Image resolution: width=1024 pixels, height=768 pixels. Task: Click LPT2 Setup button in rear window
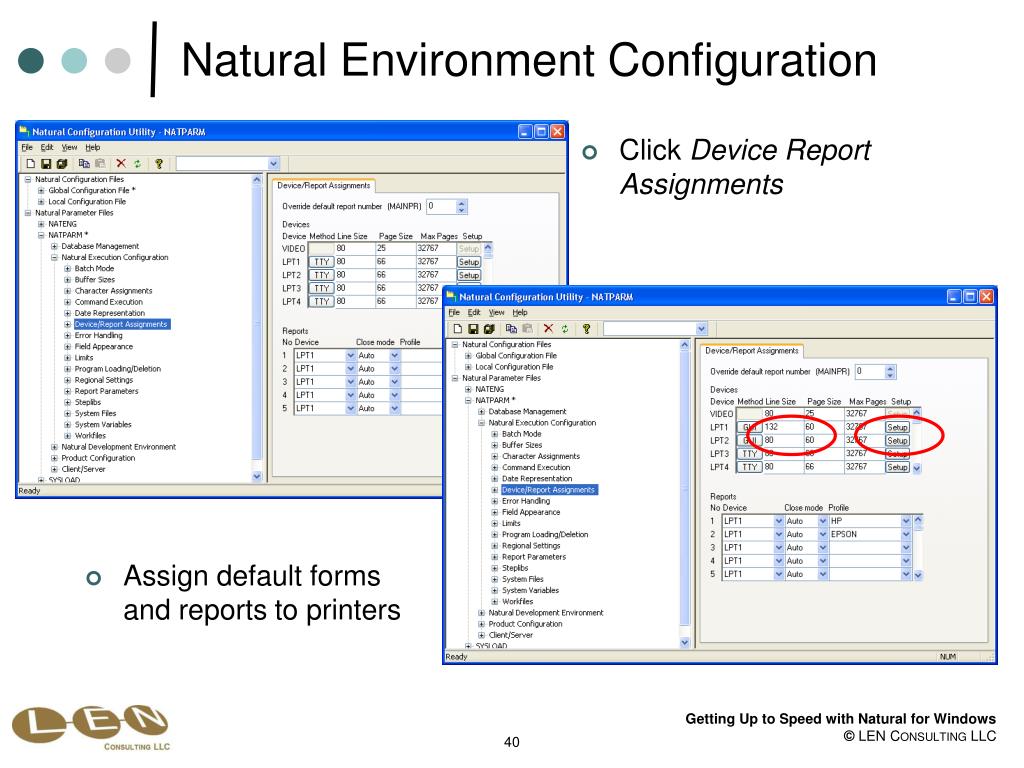pos(469,275)
